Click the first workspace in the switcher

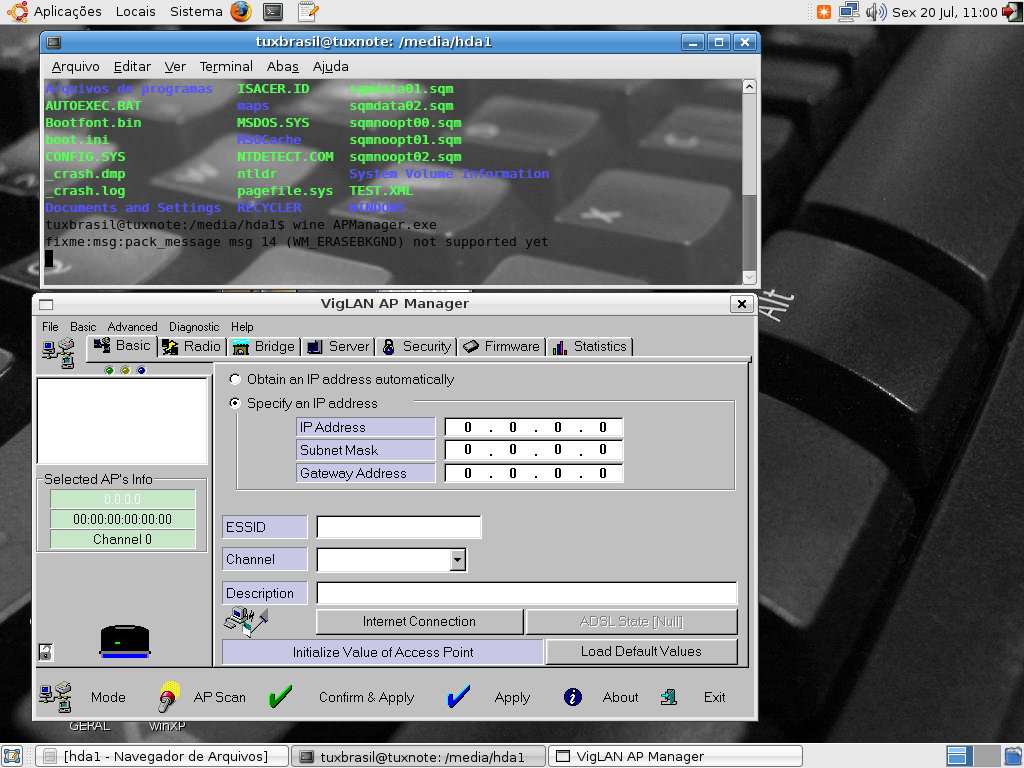coord(957,756)
